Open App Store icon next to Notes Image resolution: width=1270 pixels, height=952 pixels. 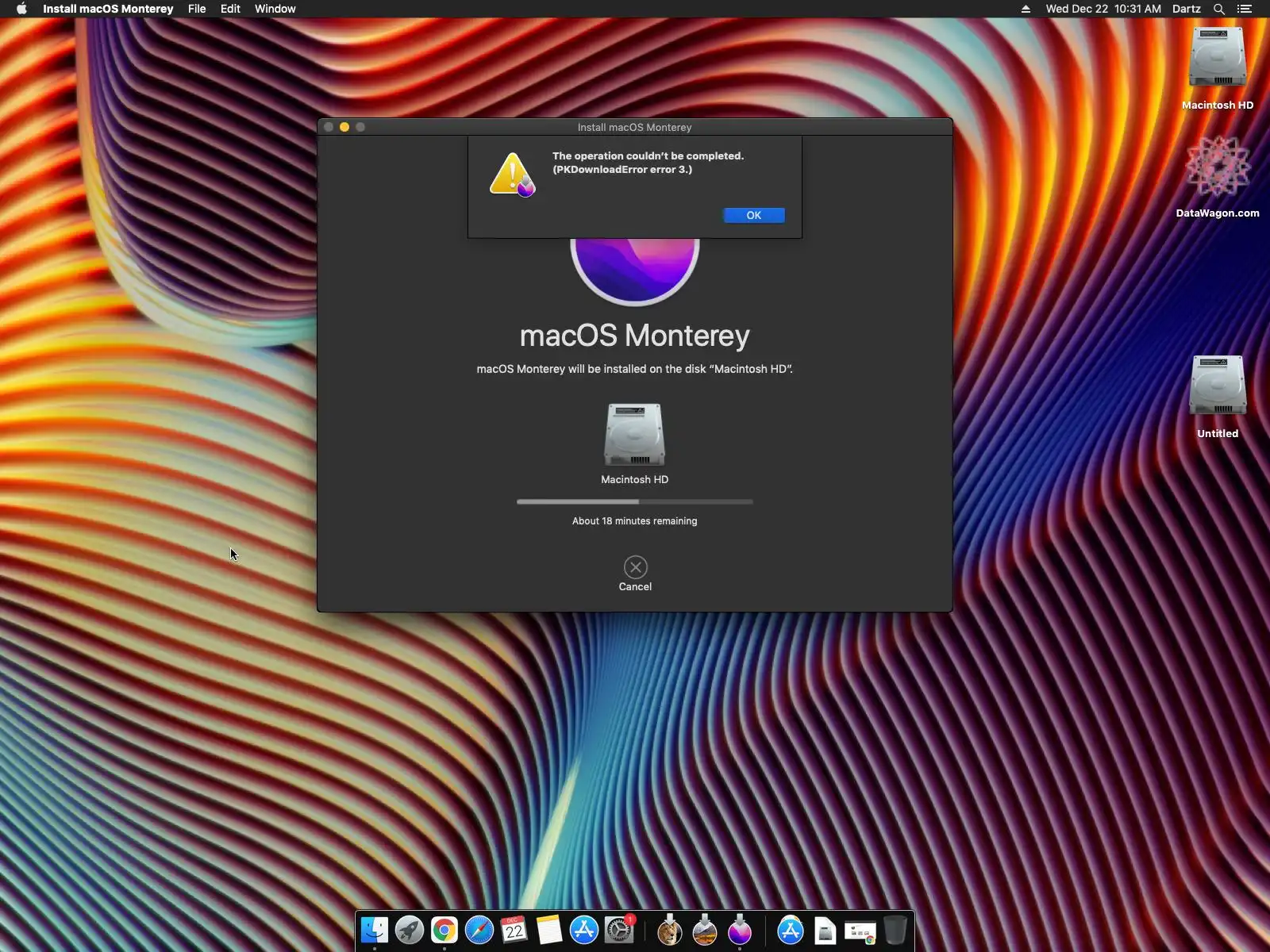click(584, 930)
